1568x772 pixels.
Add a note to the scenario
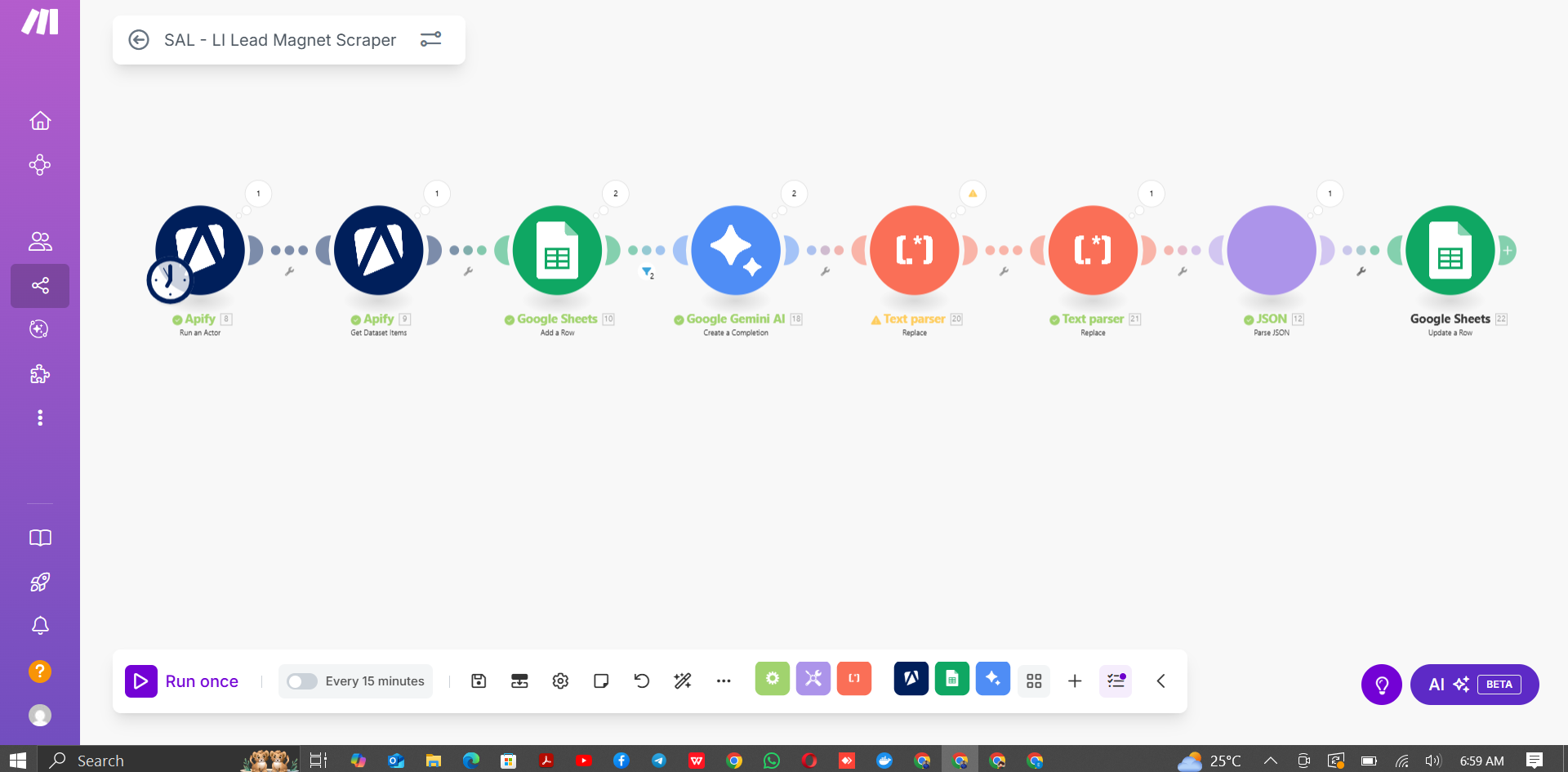pyautogui.click(x=601, y=681)
